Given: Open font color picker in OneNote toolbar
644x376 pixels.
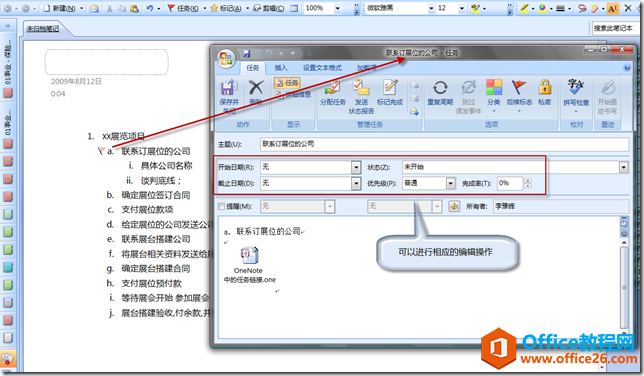Looking at the screenshot, I should [x=543, y=8].
